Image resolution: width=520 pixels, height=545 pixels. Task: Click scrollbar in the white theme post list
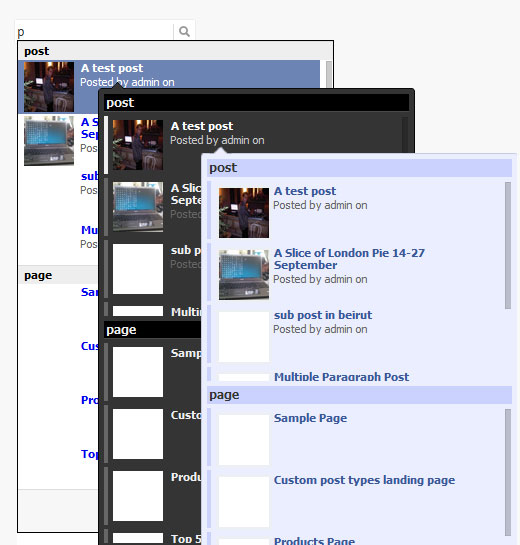(328, 74)
